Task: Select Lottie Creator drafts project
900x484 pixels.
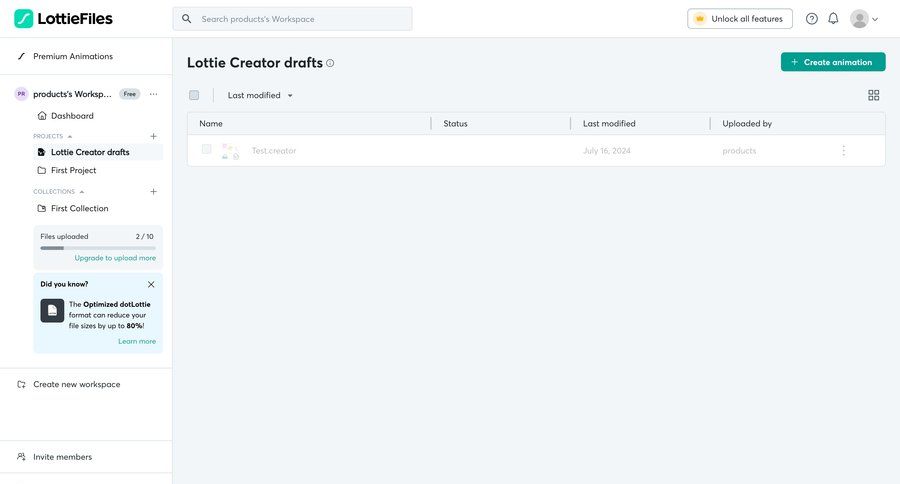Action: click(98, 152)
